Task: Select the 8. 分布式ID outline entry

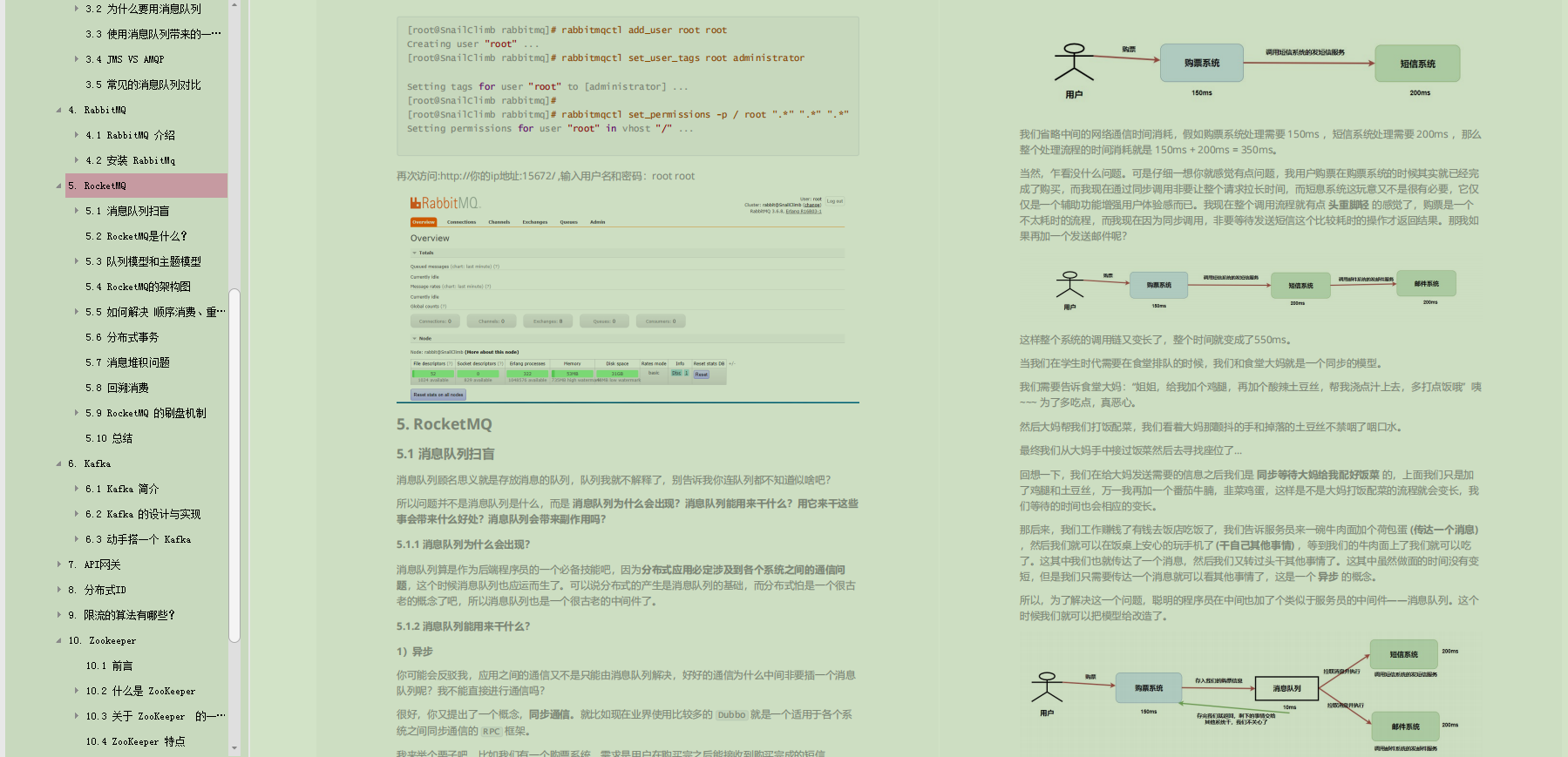Action: pyautogui.click(x=97, y=590)
